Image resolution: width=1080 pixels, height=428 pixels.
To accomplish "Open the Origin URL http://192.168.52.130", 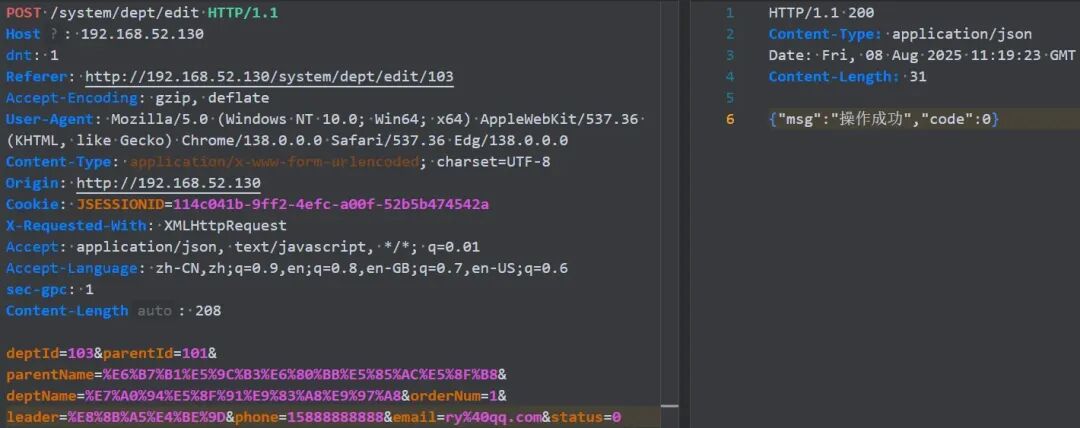I will (x=168, y=183).
